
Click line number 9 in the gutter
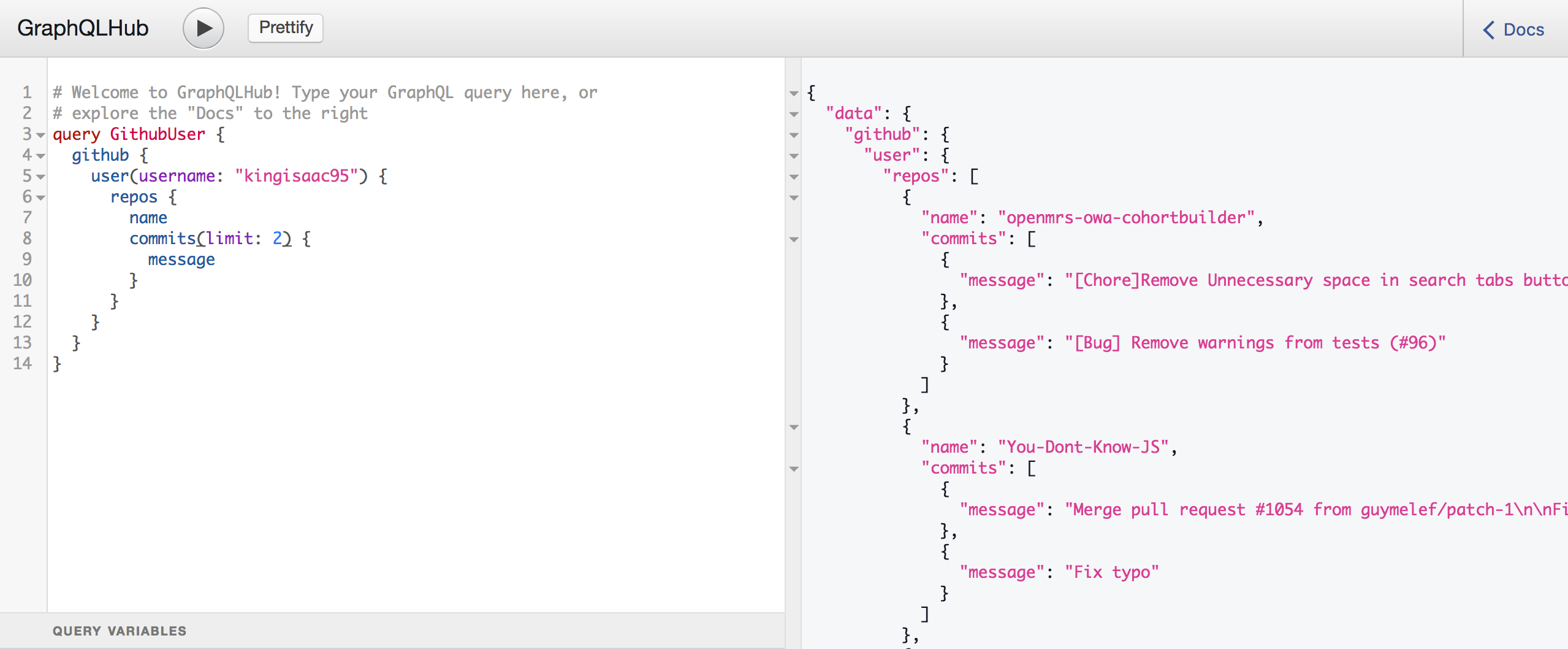coord(27,259)
